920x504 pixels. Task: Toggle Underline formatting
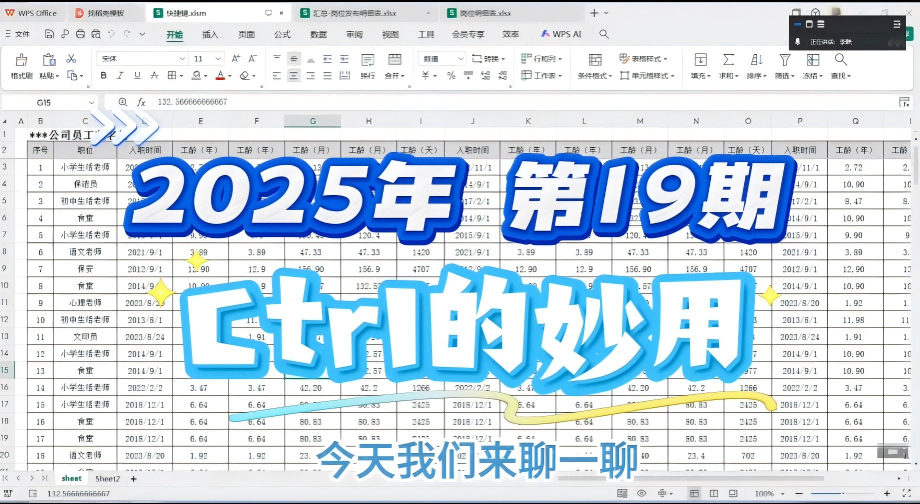[x=137, y=75]
